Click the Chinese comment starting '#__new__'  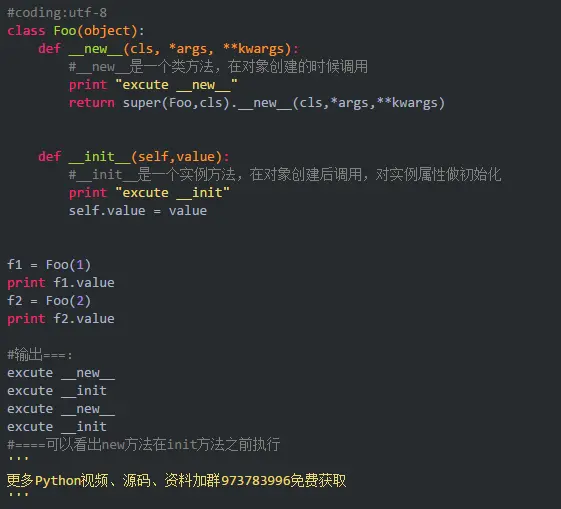point(218,67)
